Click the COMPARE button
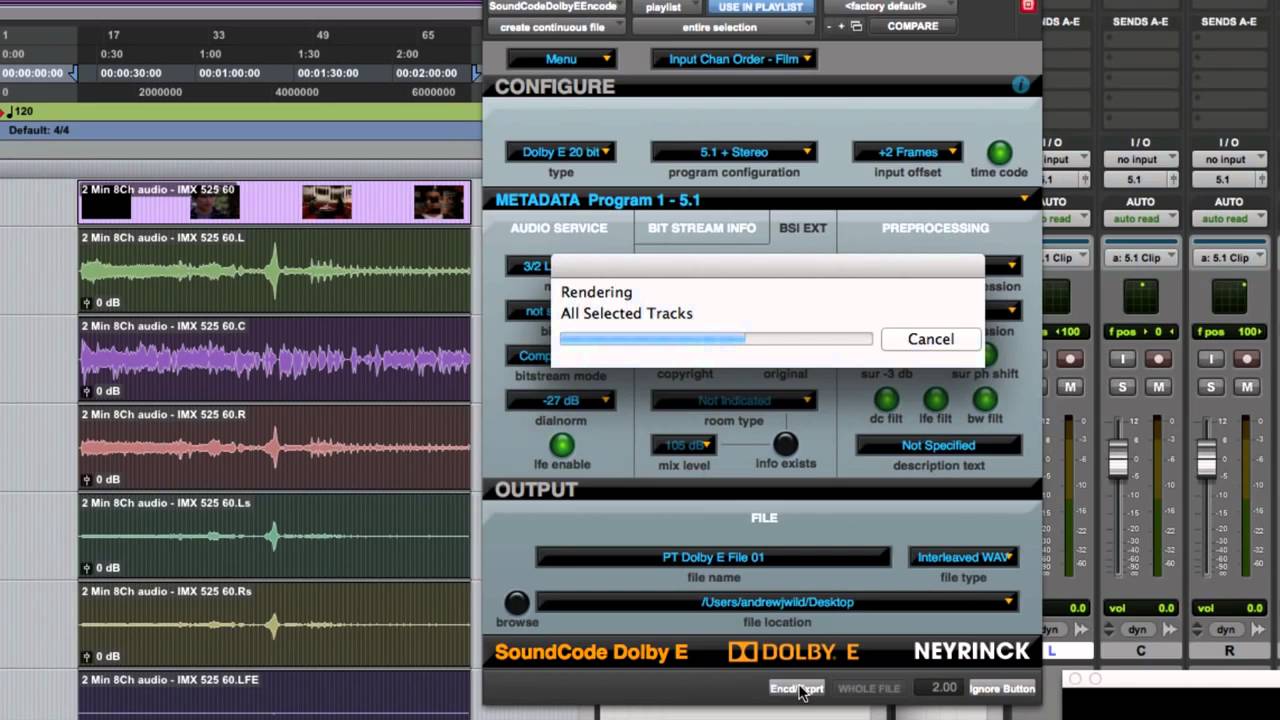 point(912,26)
